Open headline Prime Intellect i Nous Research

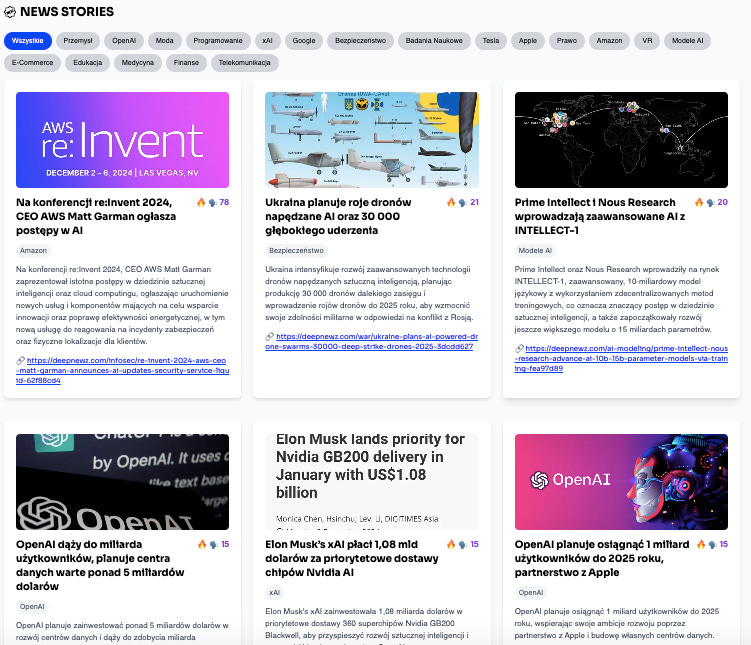click(600, 216)
